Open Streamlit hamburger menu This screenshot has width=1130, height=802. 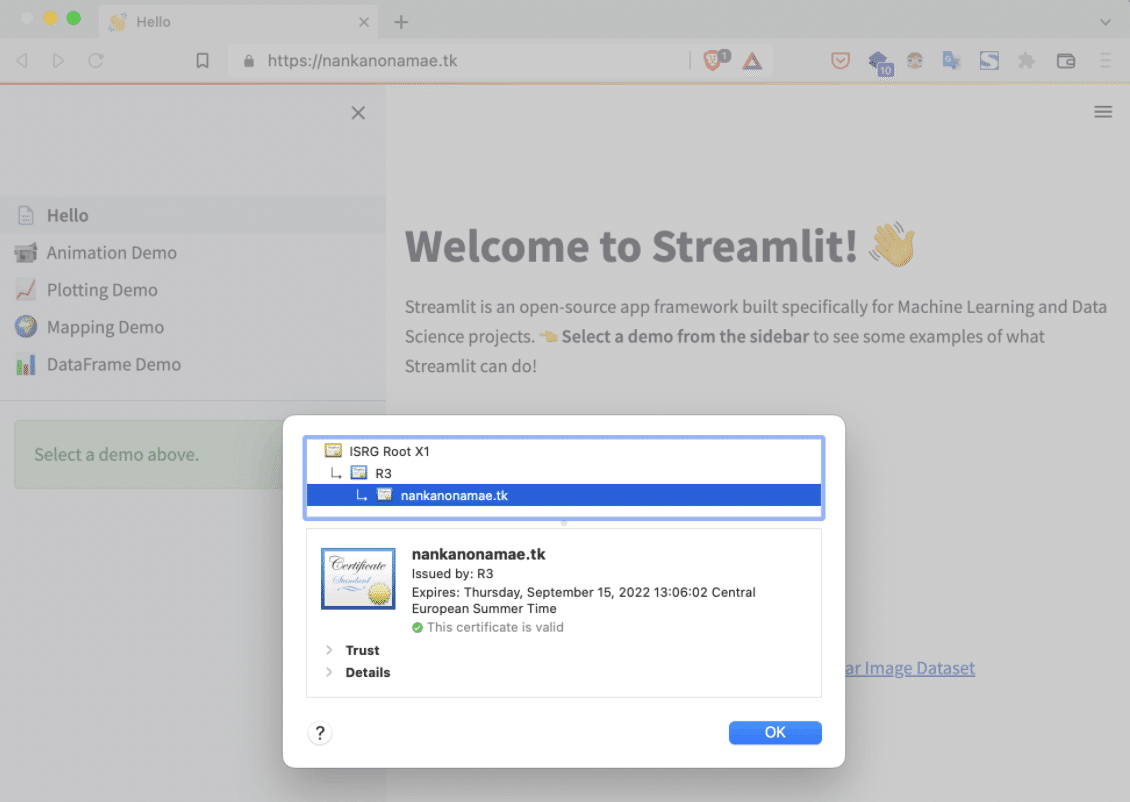1103,112
